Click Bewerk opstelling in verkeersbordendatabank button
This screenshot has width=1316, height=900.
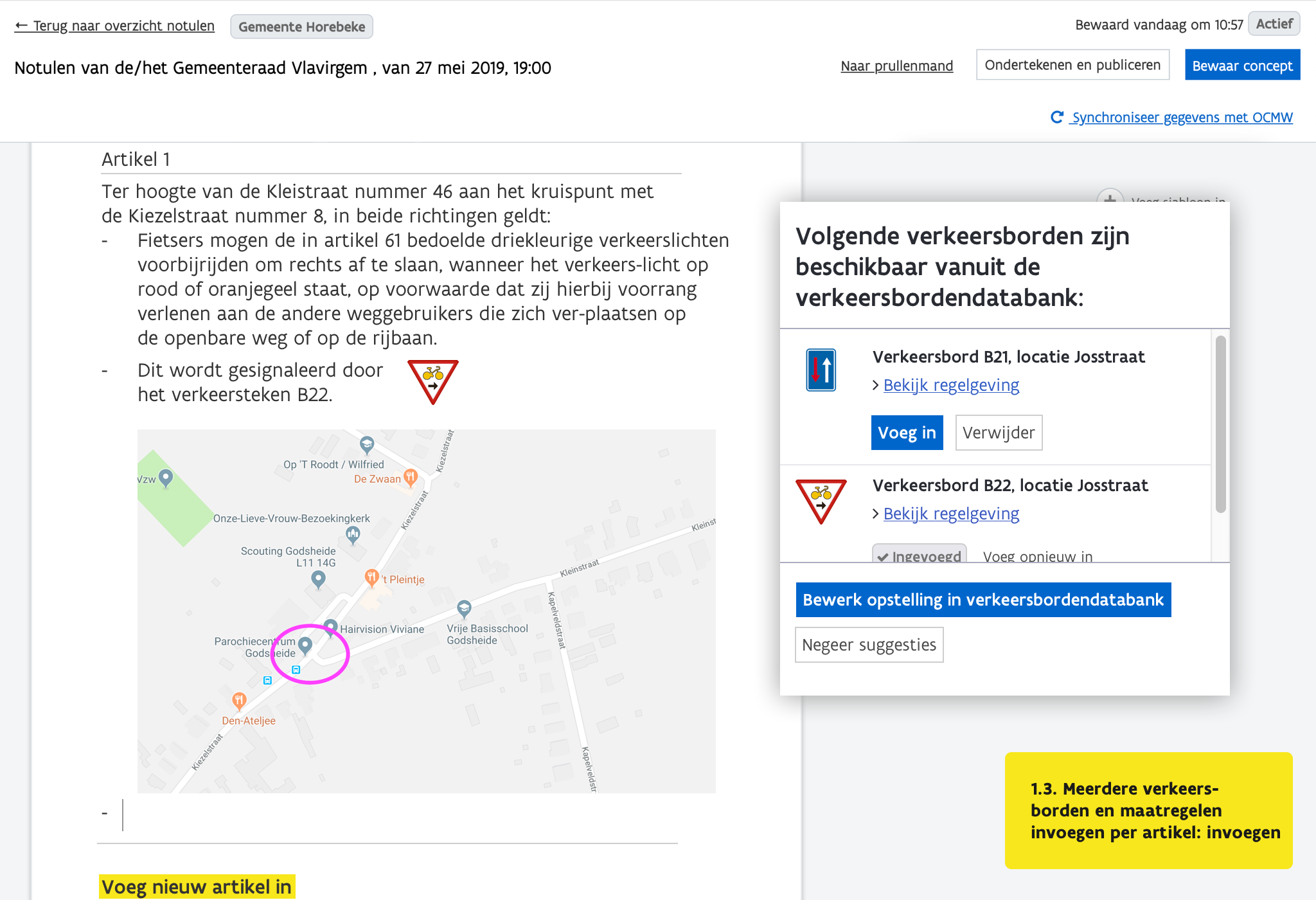[983, 600]
